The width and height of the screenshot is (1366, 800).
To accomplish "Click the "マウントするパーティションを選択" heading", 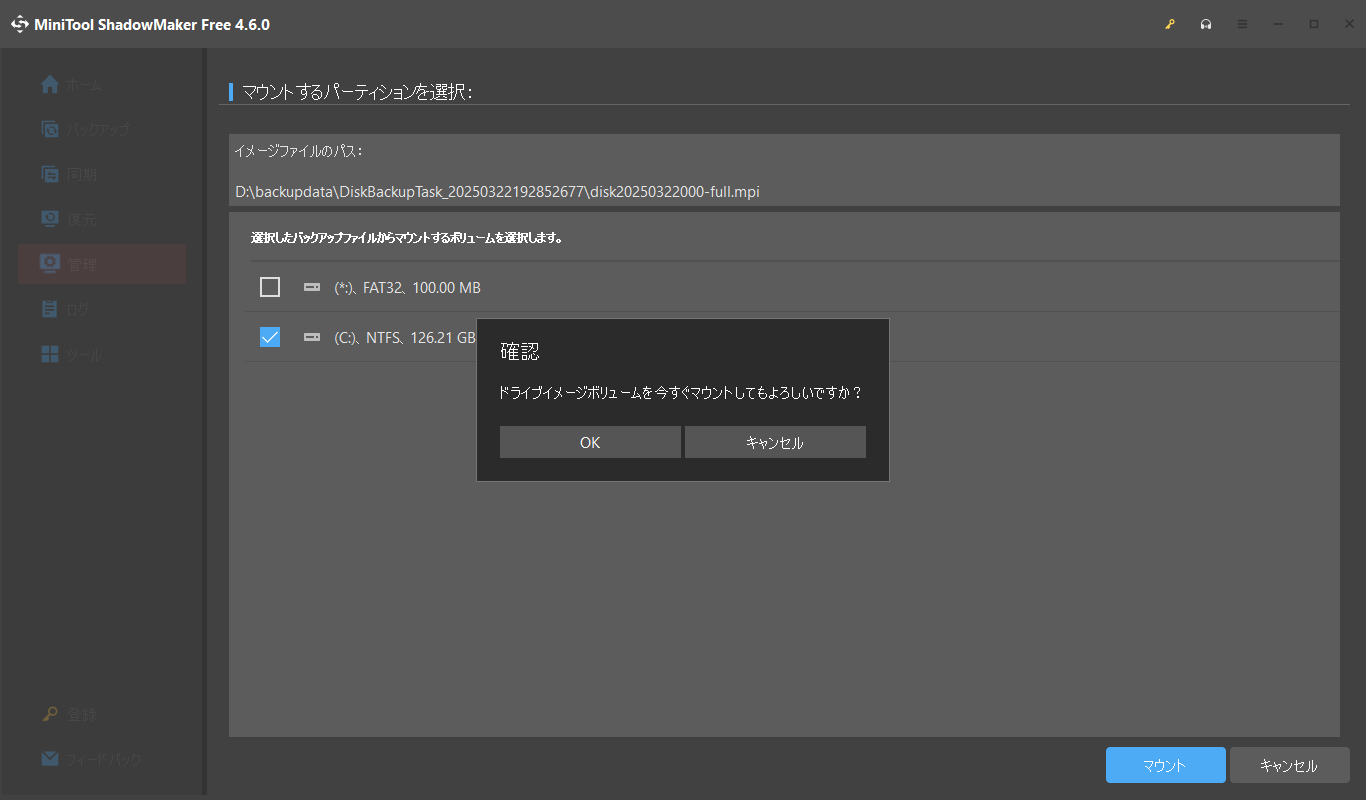I will (x=357, y=92).
